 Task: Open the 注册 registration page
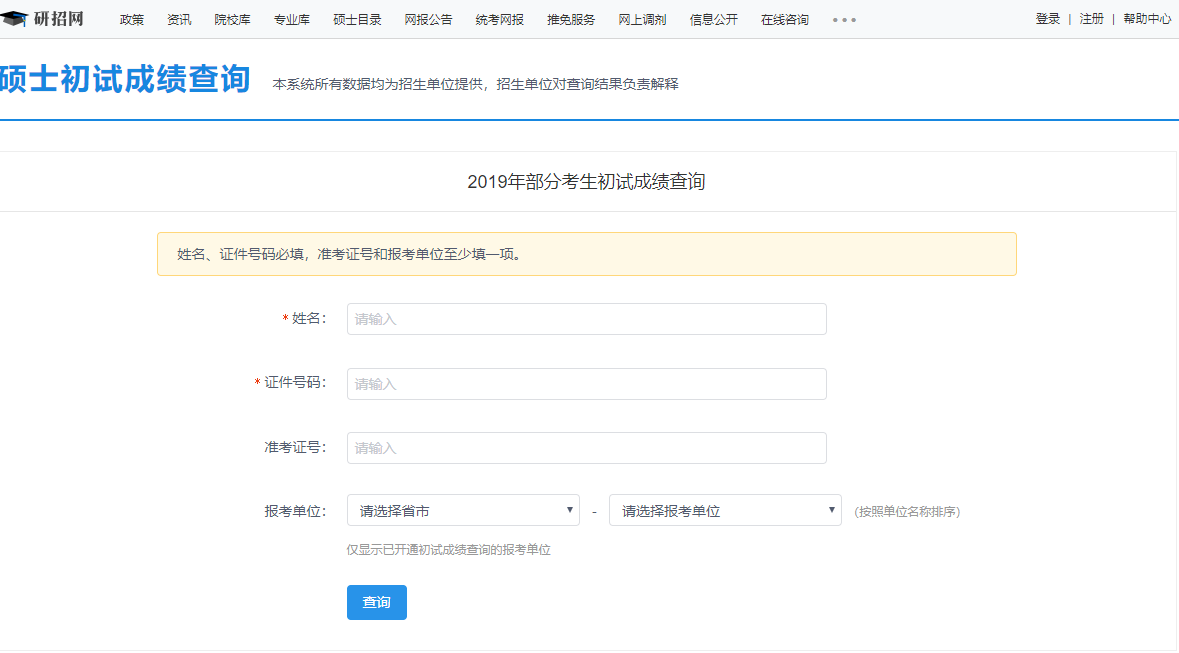(x=1091, y=18)
